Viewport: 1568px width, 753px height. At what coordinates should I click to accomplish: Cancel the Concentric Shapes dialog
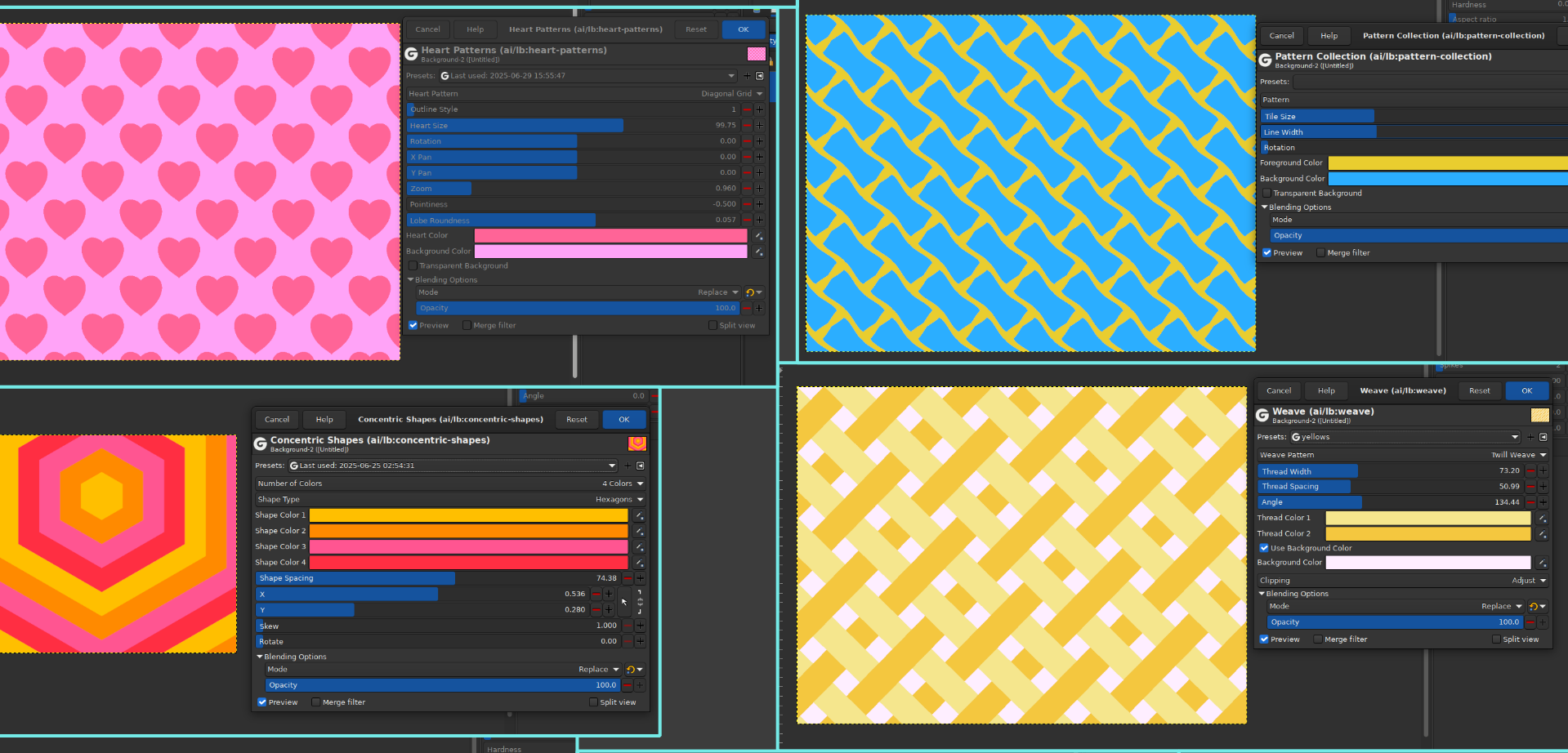tap(277, 420)
